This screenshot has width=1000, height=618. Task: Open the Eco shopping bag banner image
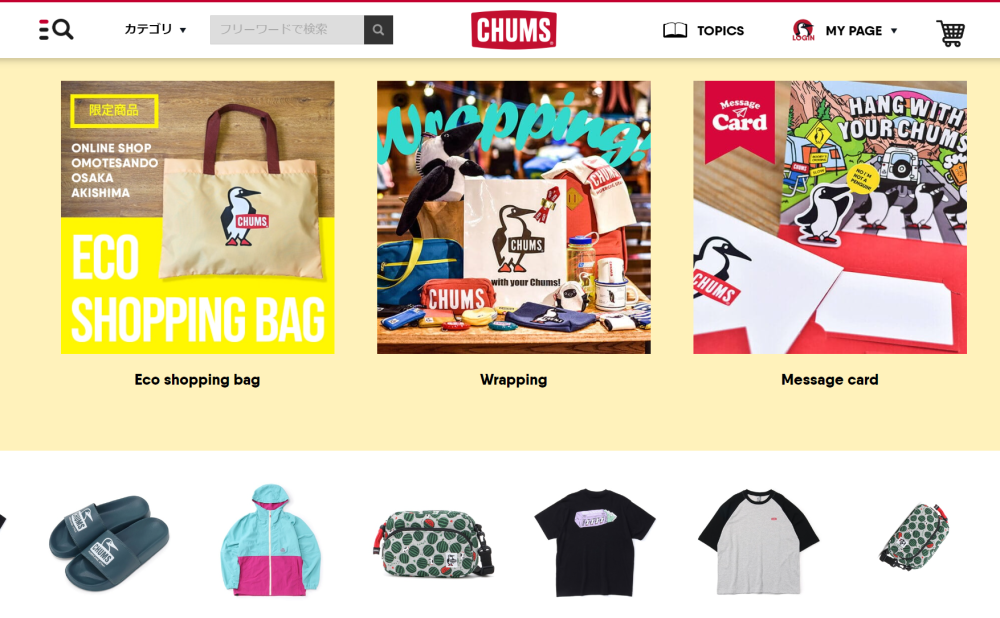(198, 217)
